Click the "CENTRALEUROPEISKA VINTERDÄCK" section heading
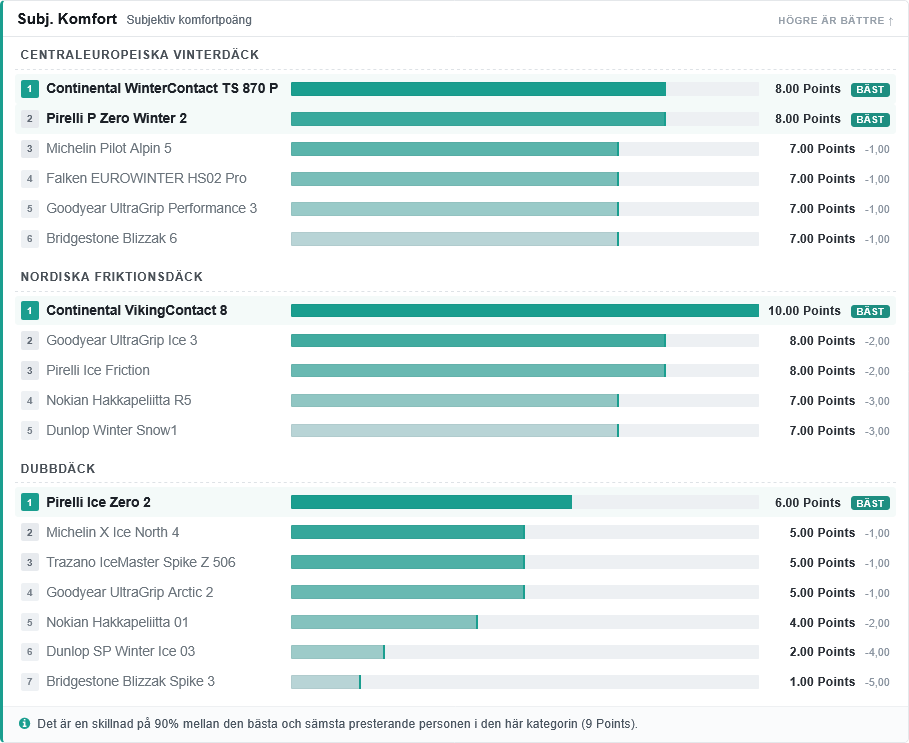 140,54
